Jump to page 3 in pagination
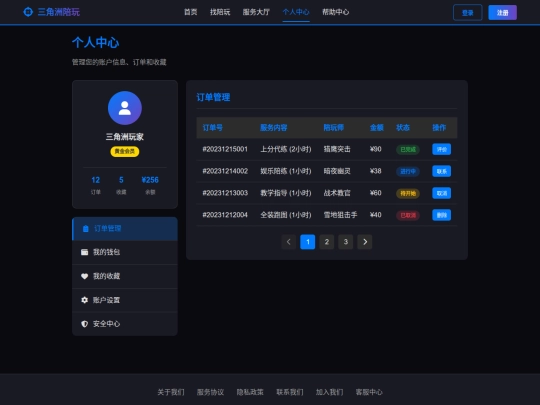The image size is (540, 405). point(346,242)
